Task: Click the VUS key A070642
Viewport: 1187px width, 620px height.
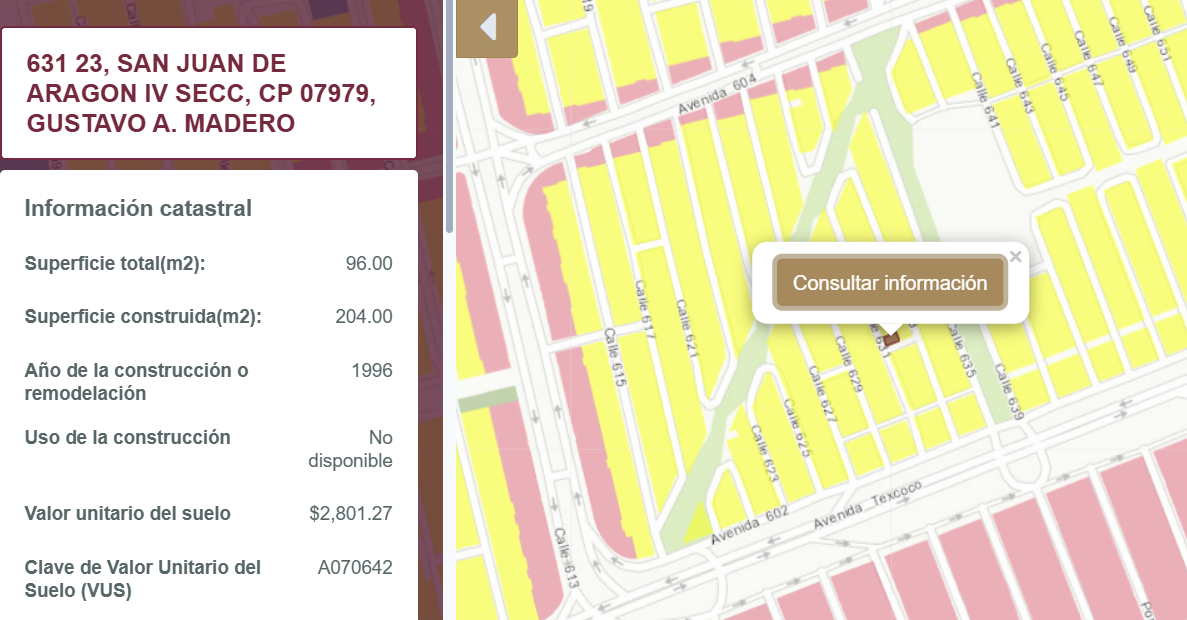Action: (354, 568)
